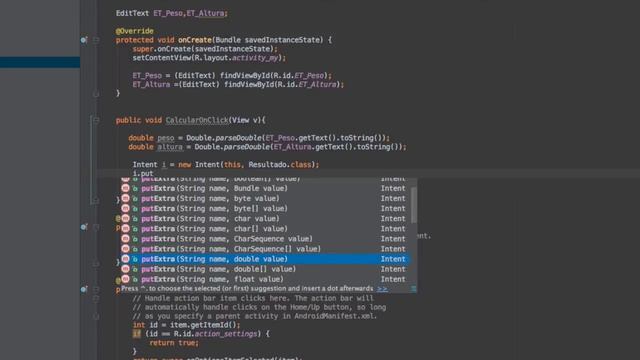Click the >> link in completion hint
The width and height of the screenshot is (640, 360).
coord(382,289)
